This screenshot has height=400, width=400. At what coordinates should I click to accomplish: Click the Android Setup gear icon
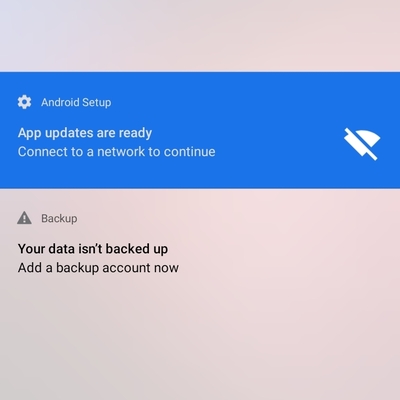coord(24,102)
